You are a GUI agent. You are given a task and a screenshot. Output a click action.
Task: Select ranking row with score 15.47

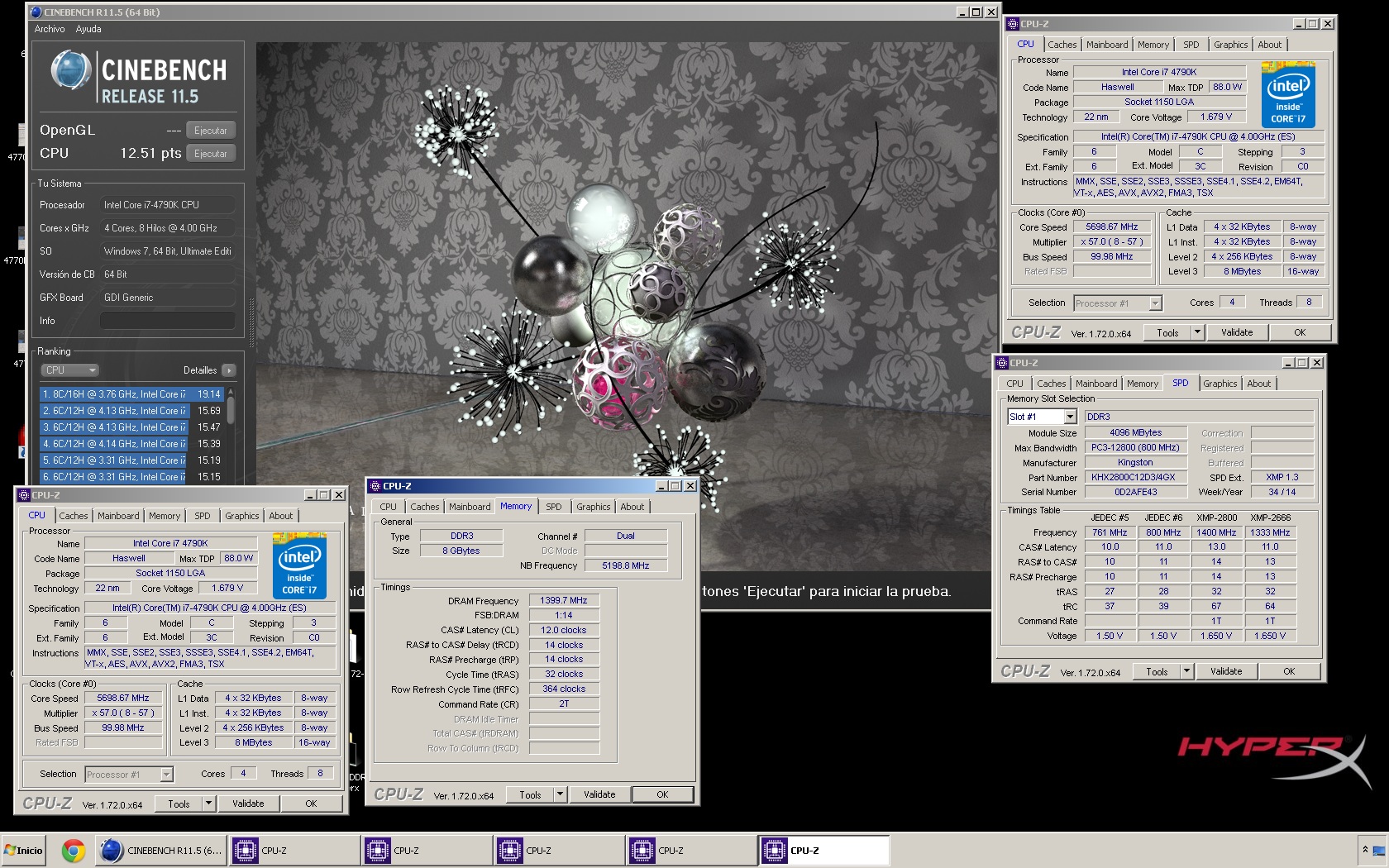[x=131, y=427]
